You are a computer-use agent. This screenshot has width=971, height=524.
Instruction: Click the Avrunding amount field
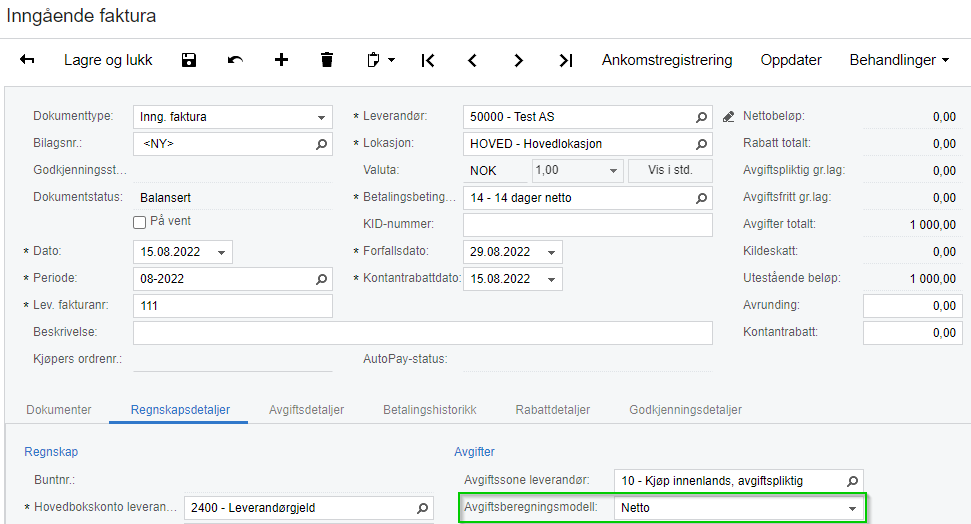(x=912, y=306)
